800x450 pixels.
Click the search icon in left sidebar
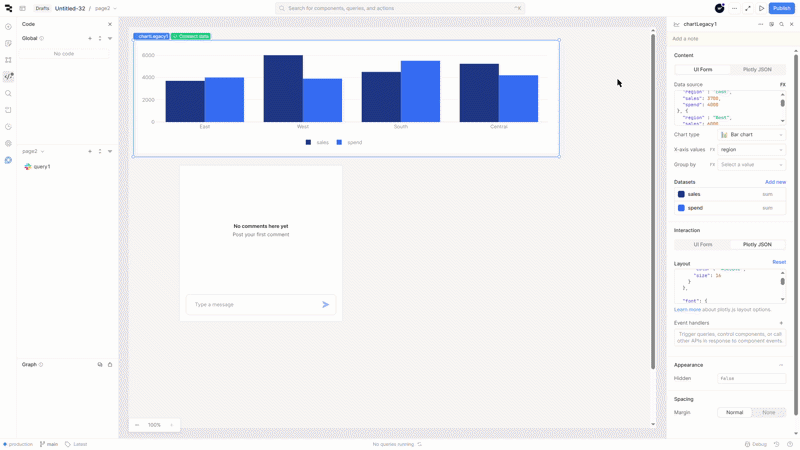pos(8,93)
